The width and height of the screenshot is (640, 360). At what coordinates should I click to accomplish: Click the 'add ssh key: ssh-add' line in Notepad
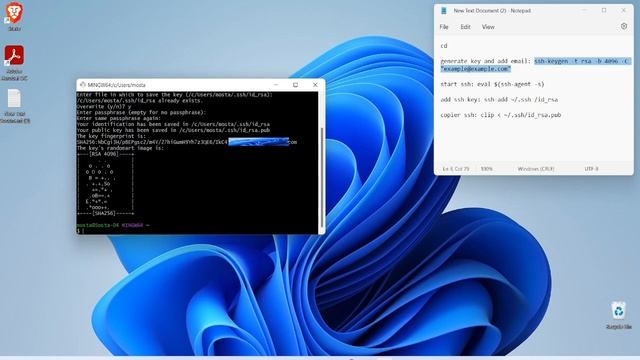pos(499,100)
